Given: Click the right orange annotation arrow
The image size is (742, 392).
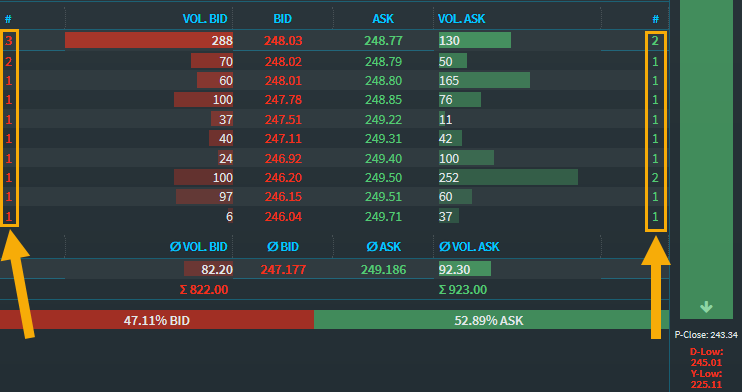Looking at the screenshot, I should click(x=656, y=288).
